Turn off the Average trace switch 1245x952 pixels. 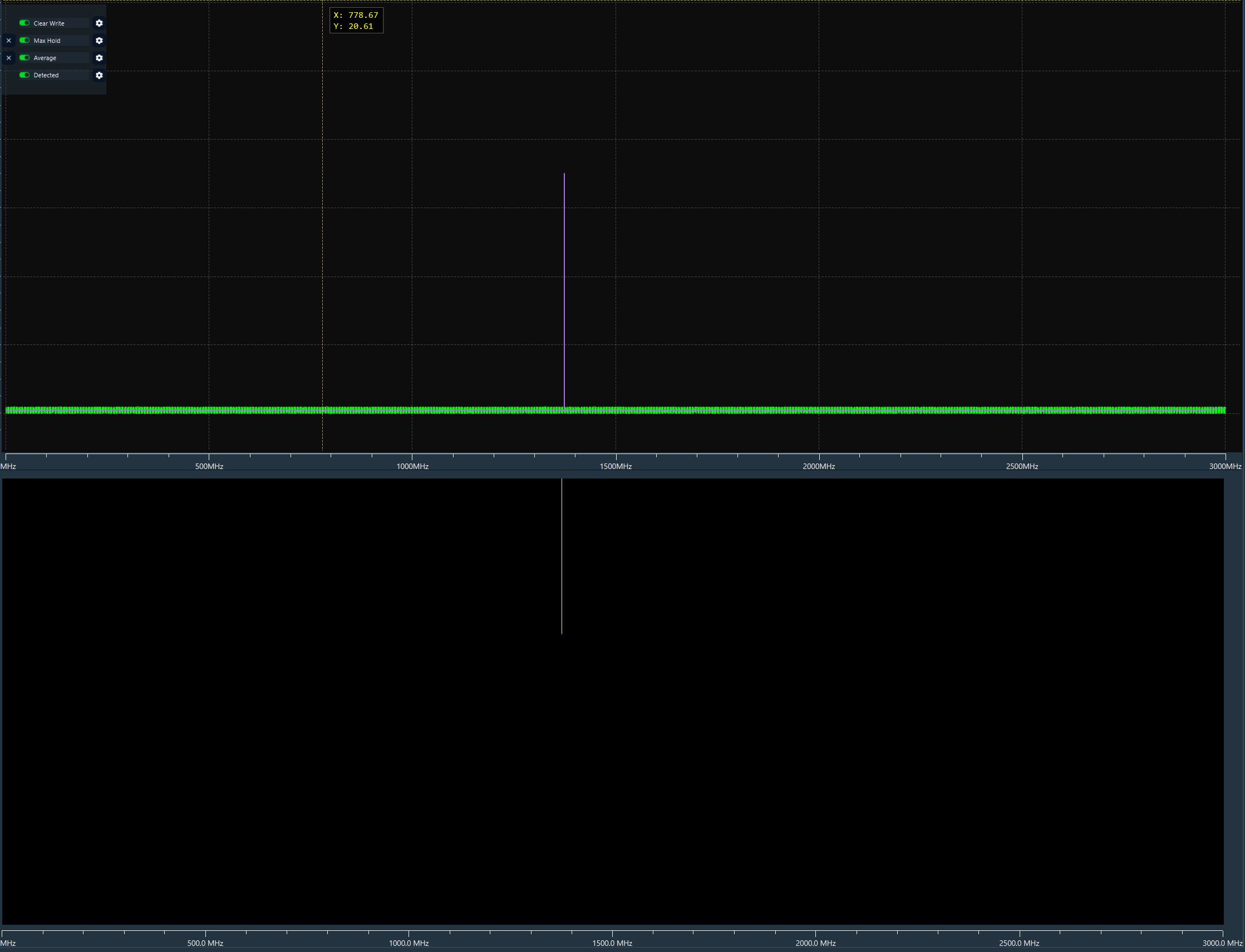24,58
